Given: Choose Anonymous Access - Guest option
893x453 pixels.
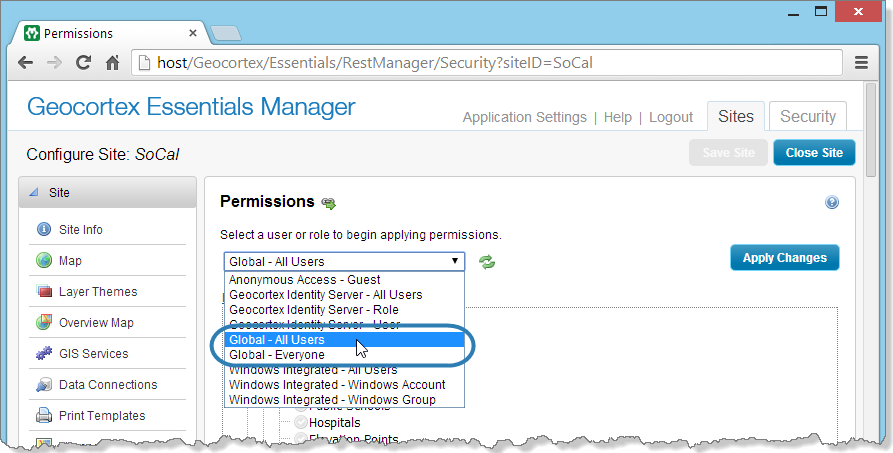Looking at the screenshot, I should (344, 280).
